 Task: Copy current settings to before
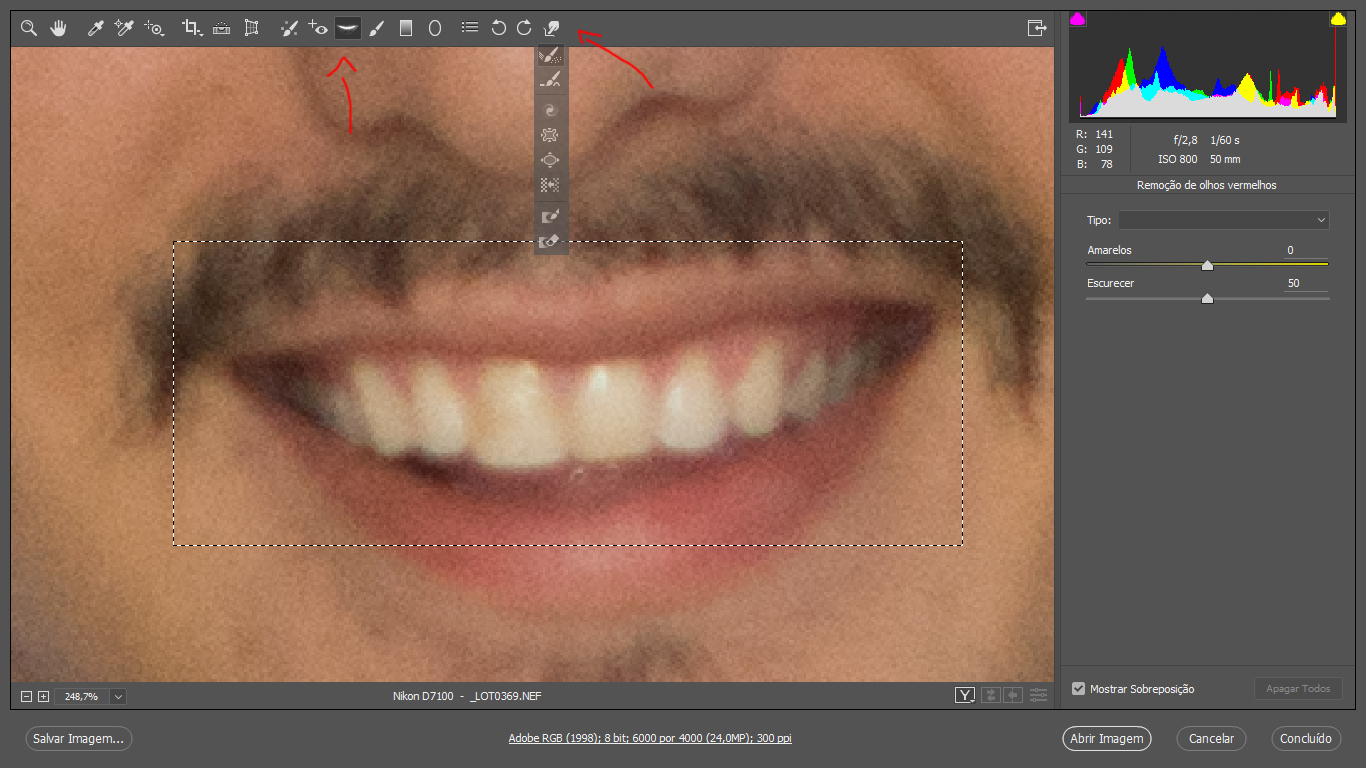pyautogui.click(x=1014, y=695)
